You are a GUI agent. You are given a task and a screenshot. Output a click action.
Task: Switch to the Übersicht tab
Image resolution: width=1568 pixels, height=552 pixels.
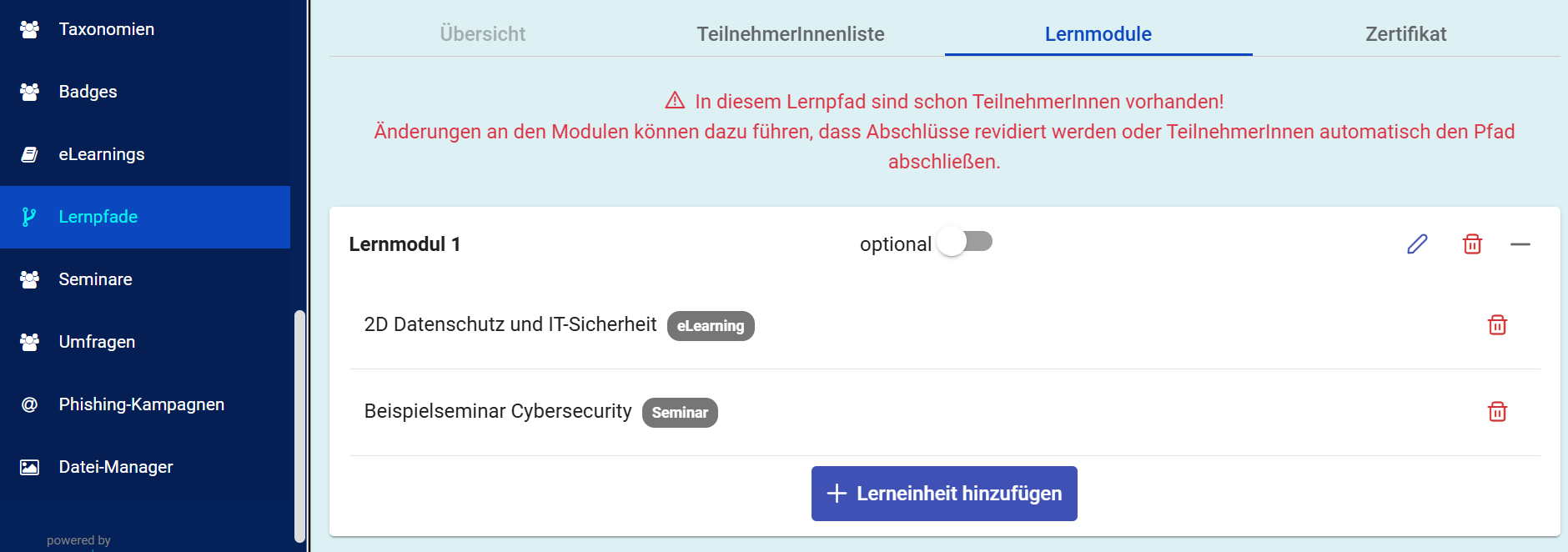483,34
